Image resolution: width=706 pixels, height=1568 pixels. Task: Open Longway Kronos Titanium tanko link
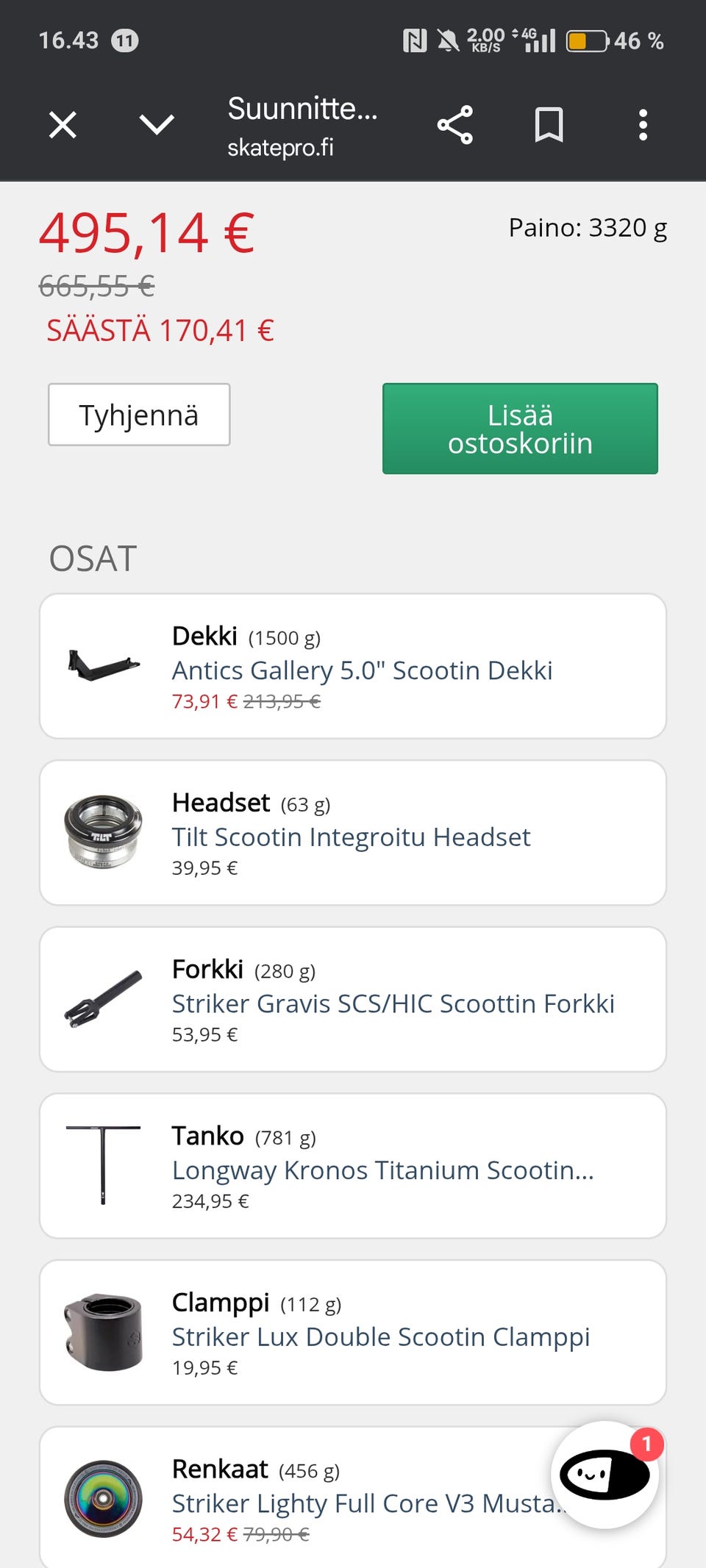coord(382,1170)
